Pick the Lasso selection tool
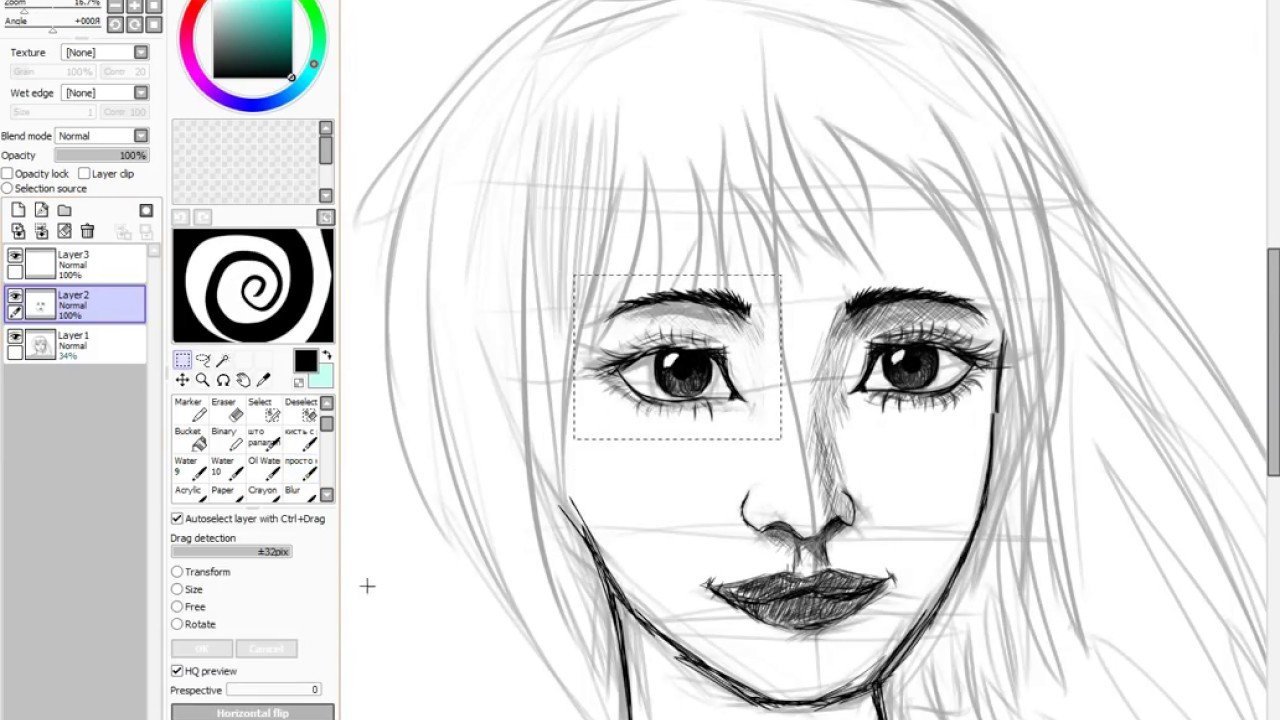The image size is (1280, 720). (203, 360)
